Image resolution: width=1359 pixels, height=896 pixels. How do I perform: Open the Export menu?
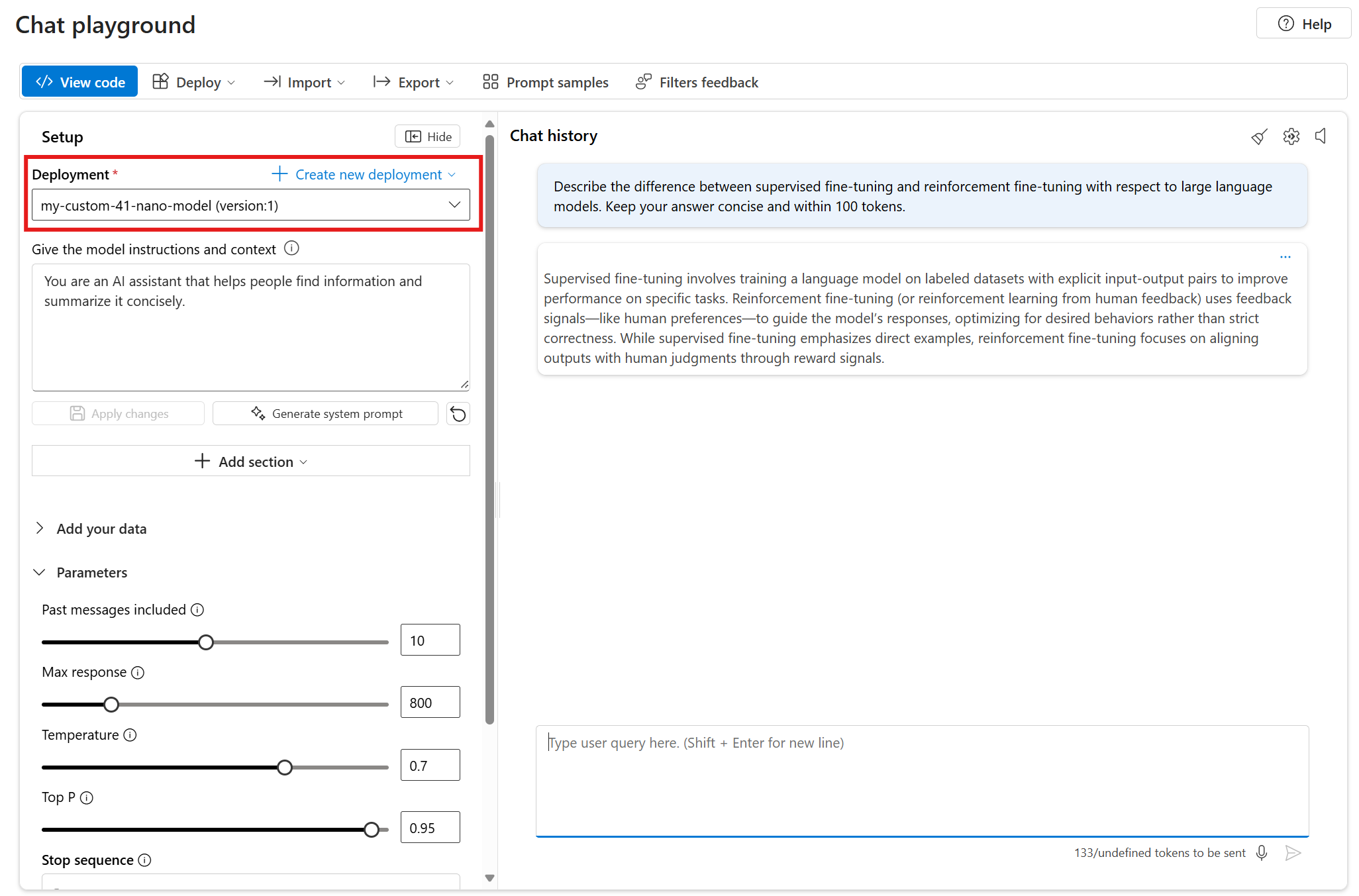[414, 82]
